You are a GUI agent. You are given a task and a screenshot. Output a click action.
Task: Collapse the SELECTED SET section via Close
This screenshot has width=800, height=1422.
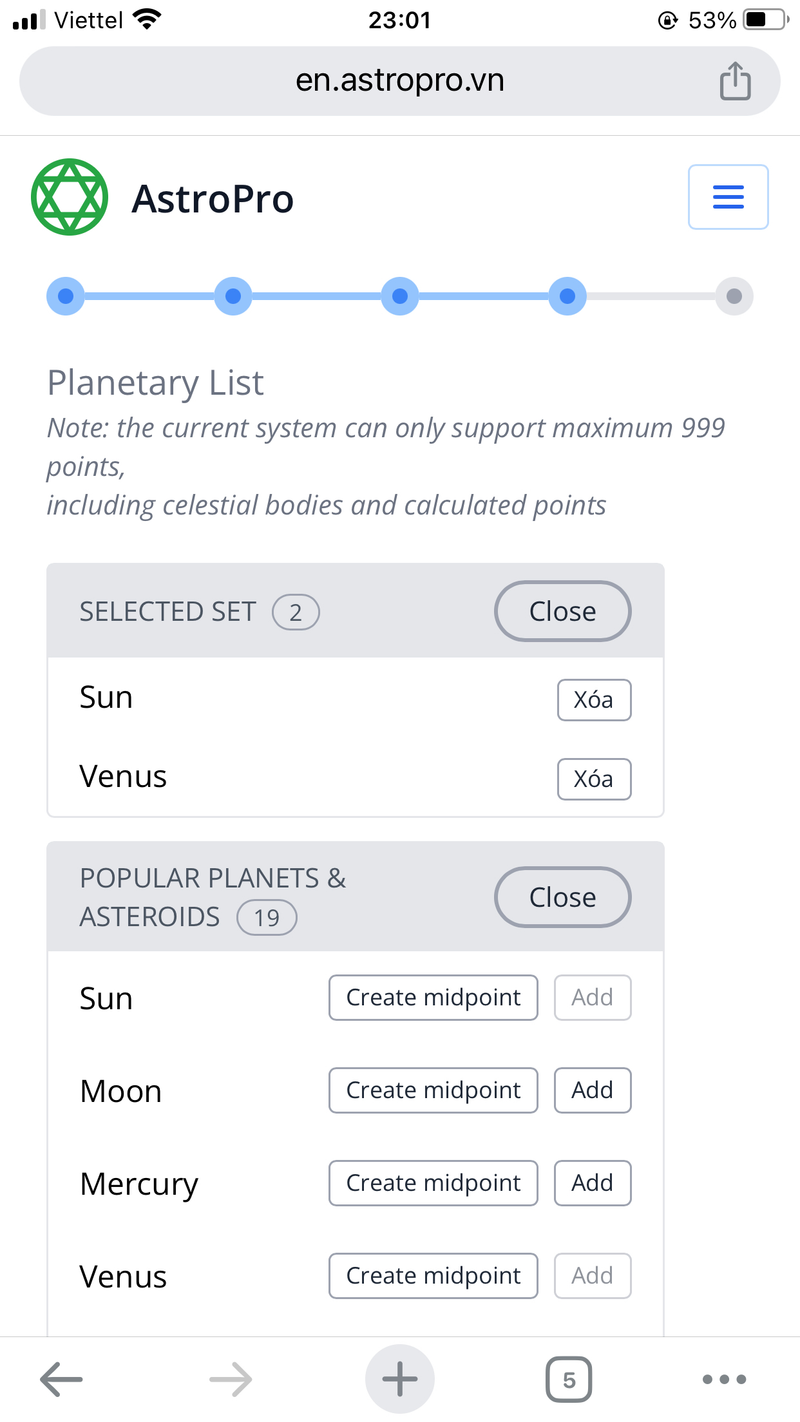(562, 611)
